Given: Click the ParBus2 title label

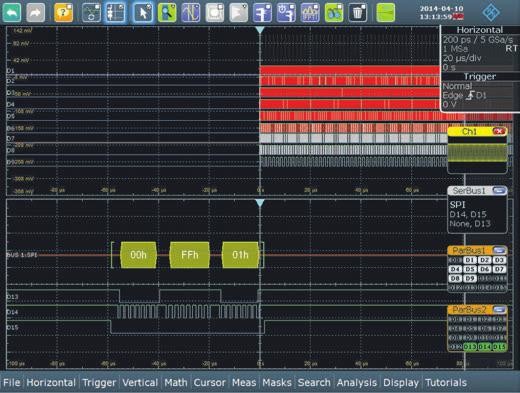Looking at the screenshot, I should click(468, 310).
